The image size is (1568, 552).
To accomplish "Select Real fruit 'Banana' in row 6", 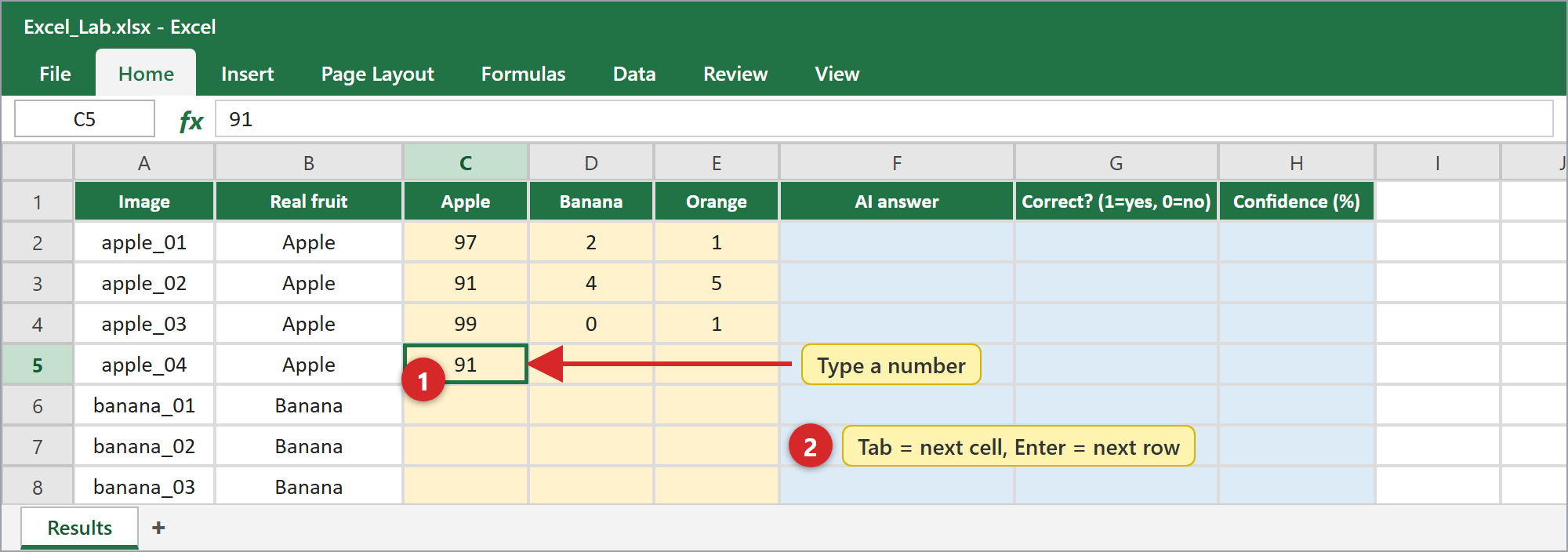I will pos(309,405).
